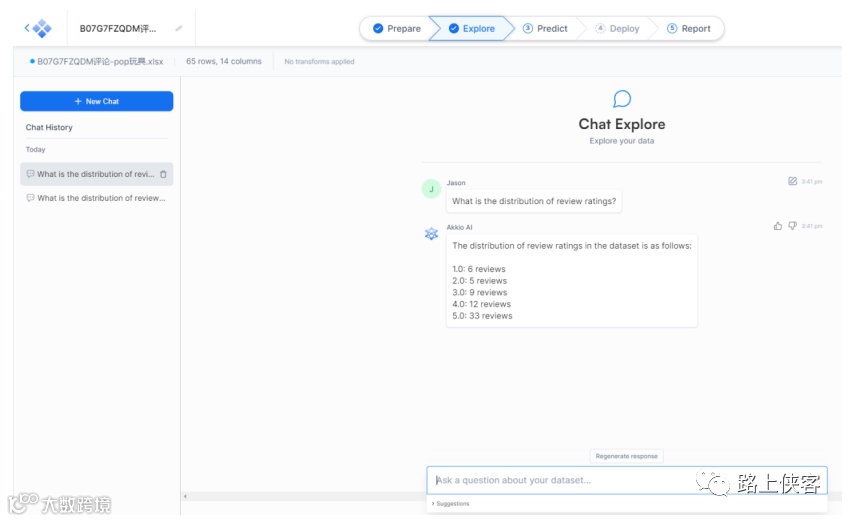Click the project title B07G7FZQDM

click(x=118, y=29)
